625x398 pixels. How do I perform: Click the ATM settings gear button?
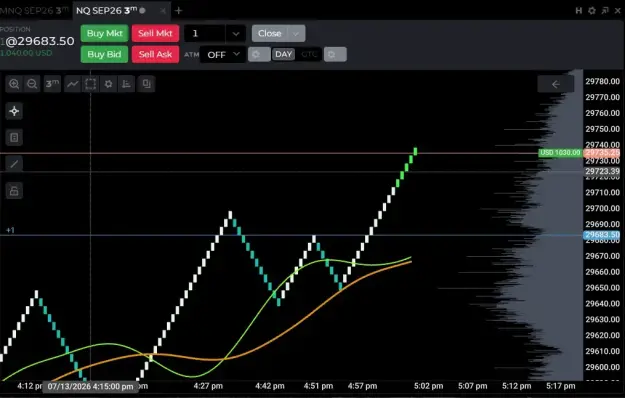pyautogui.click(x=259, y=55)
